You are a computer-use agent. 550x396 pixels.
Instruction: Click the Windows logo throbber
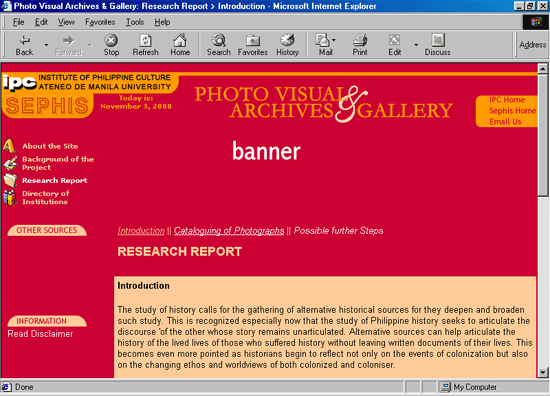[x=536, y=22]
